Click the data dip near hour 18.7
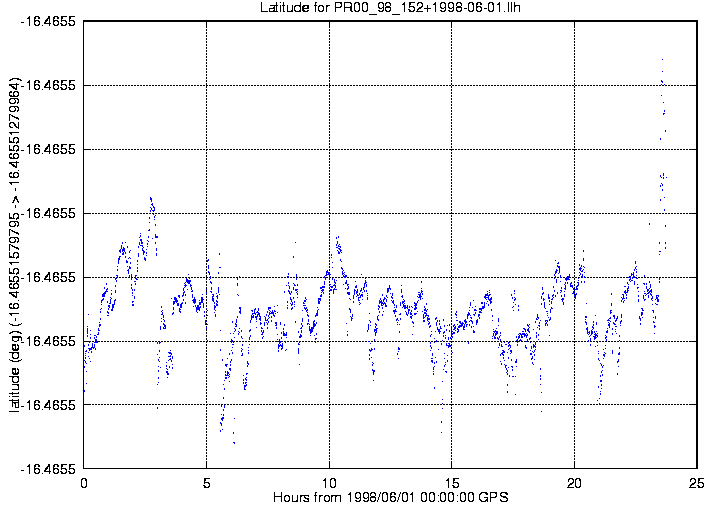 (x=541, y=410)
